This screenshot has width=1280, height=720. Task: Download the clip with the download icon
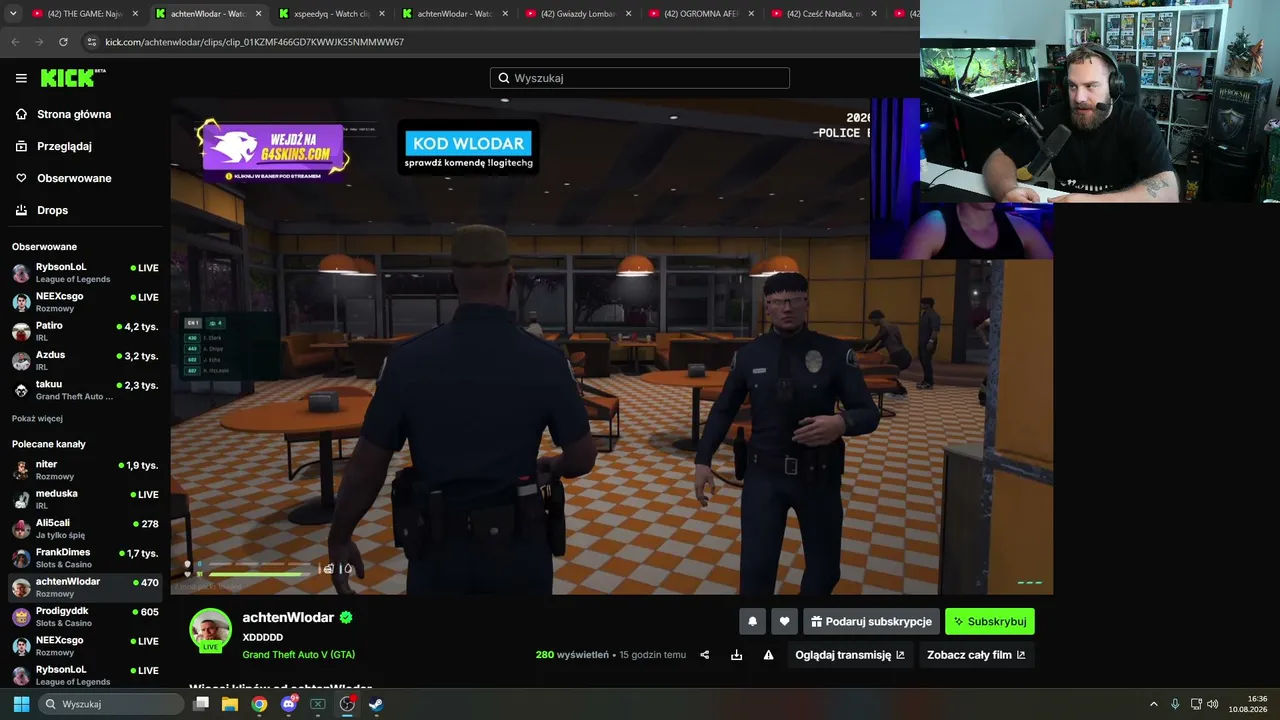(737, 655)
